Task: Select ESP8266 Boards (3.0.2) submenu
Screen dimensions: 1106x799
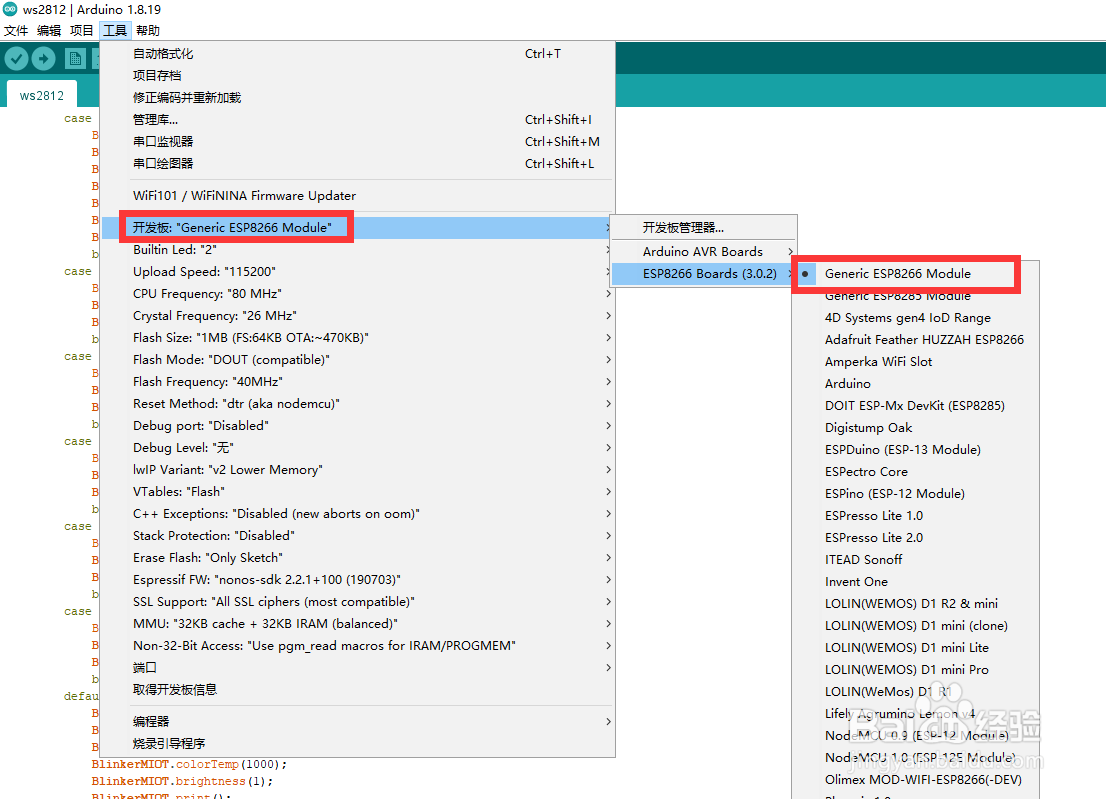Action: pos(703,274)
